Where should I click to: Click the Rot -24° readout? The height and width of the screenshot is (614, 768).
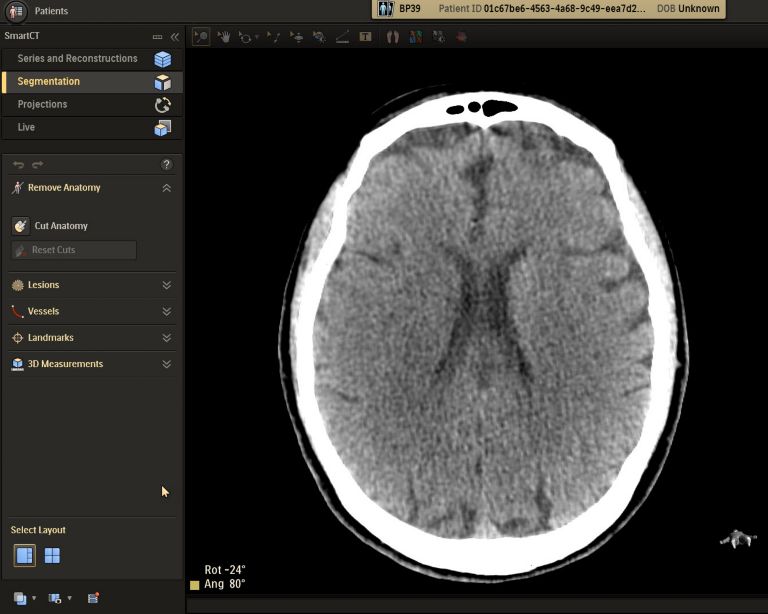tap(225, 570)
